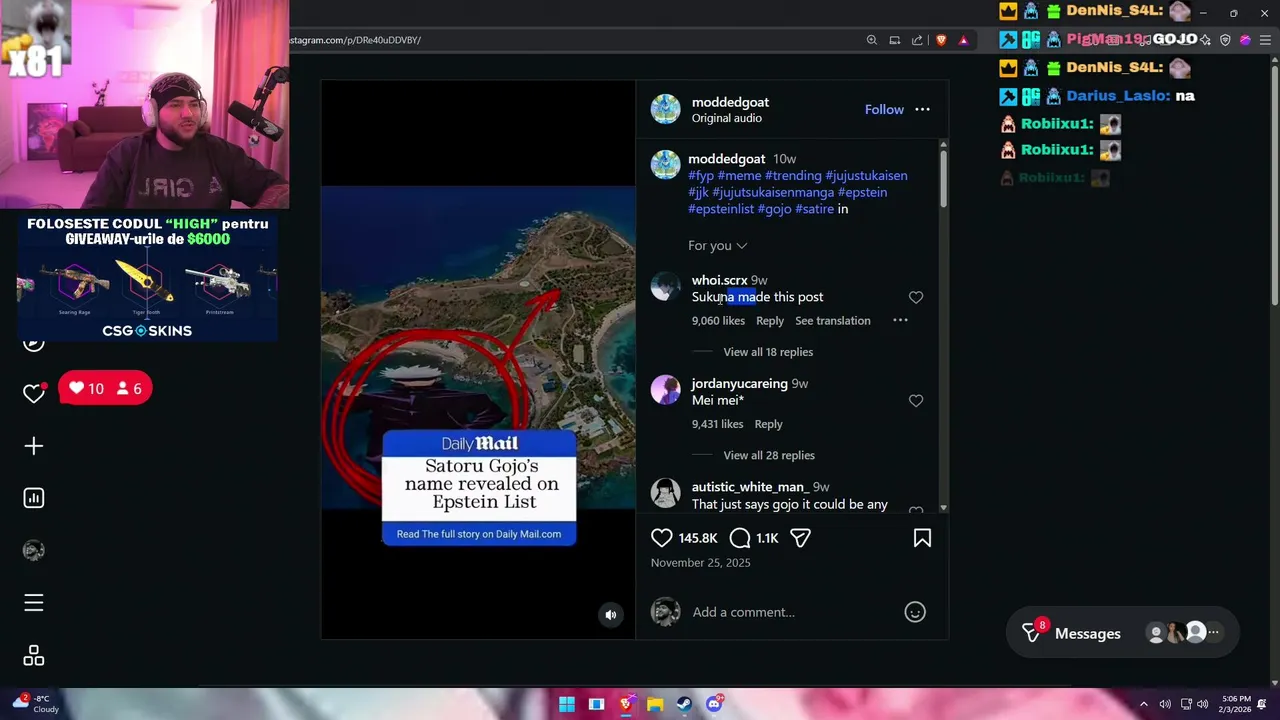The width and height of the screenshot is (1280, 720).
Task: Reply to jordanyucareing comment
Action: 768,424
